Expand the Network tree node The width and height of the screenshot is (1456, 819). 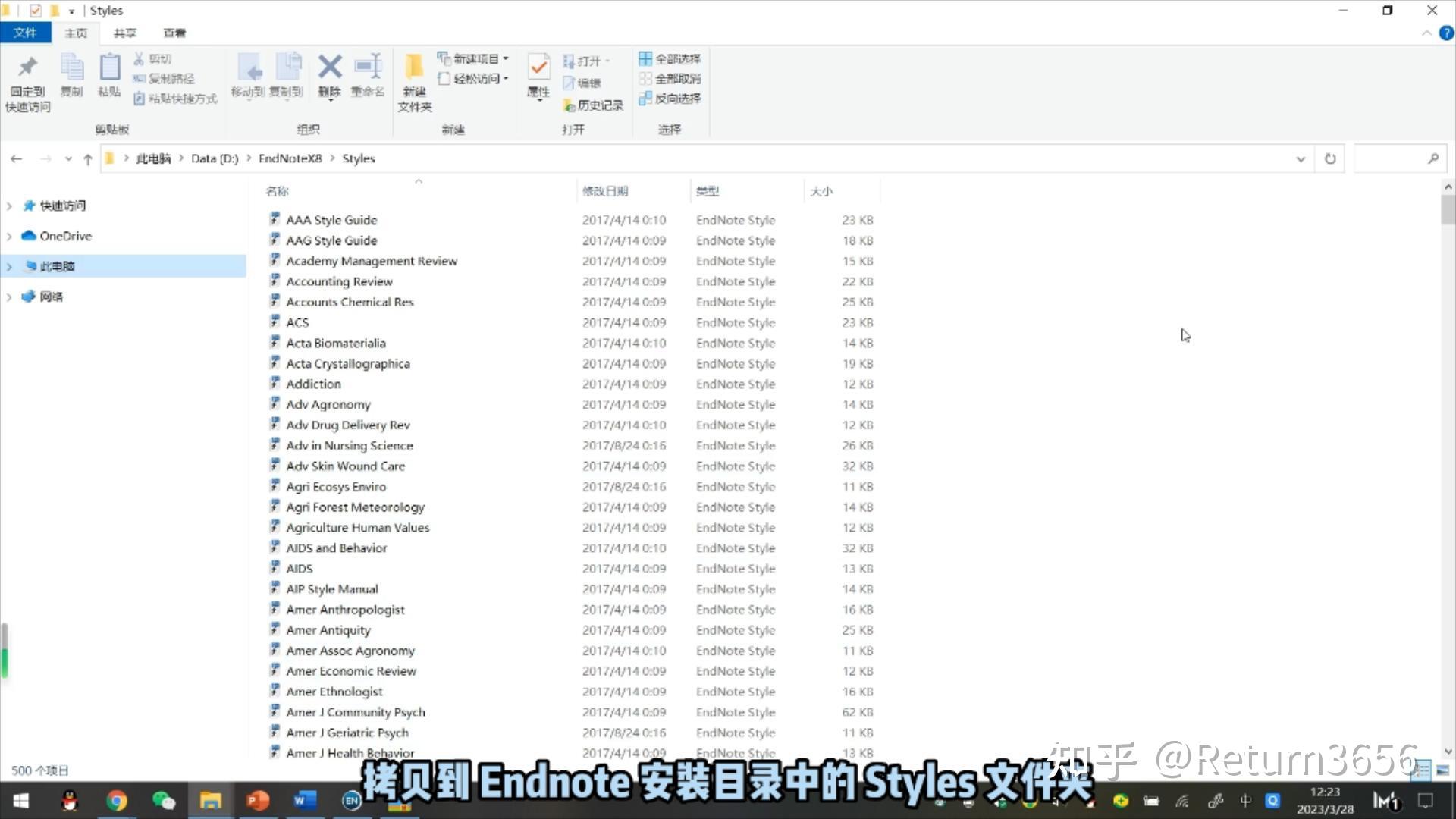pyautogui.click(x=9, y=297)
